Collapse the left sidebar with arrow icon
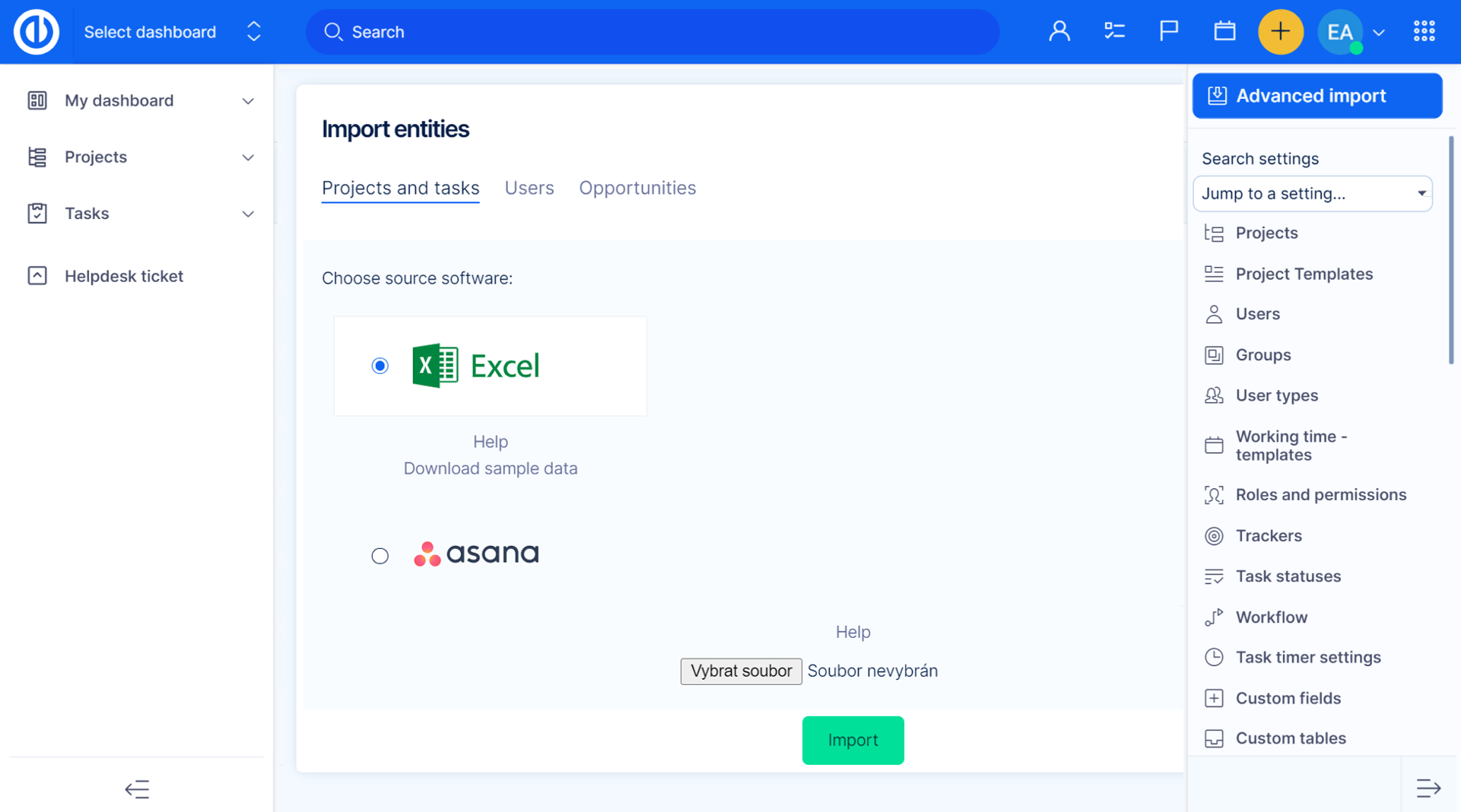The width and height of the screenshot is (1461, 812). tap(137, 789)
